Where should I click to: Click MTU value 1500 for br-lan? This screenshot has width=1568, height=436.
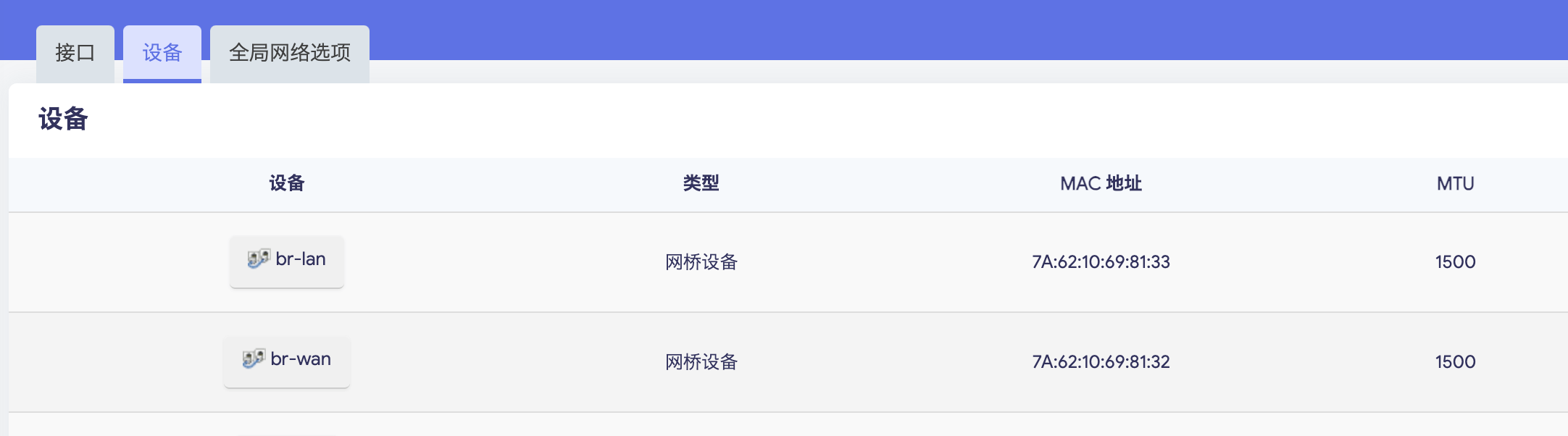[1455, 262]
